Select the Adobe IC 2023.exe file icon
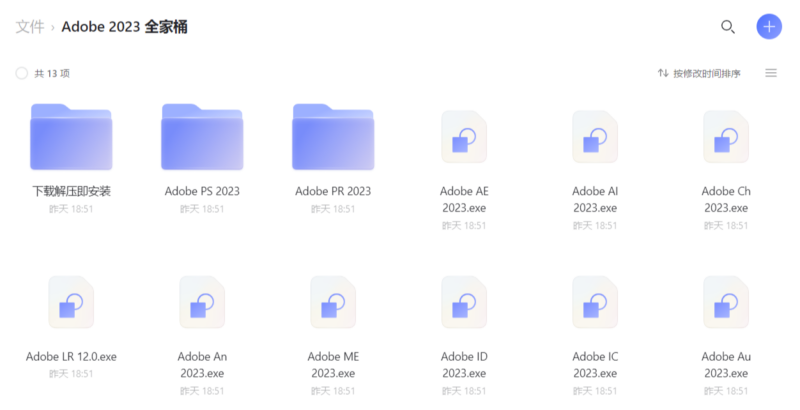 (595, 302)
